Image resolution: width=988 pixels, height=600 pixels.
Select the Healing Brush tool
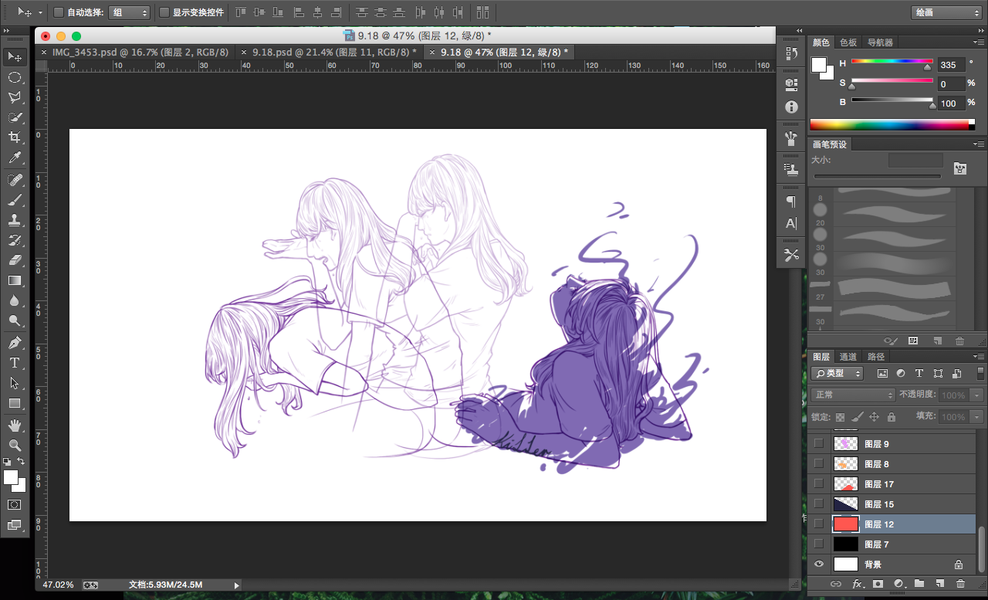[x=14, y=180]
